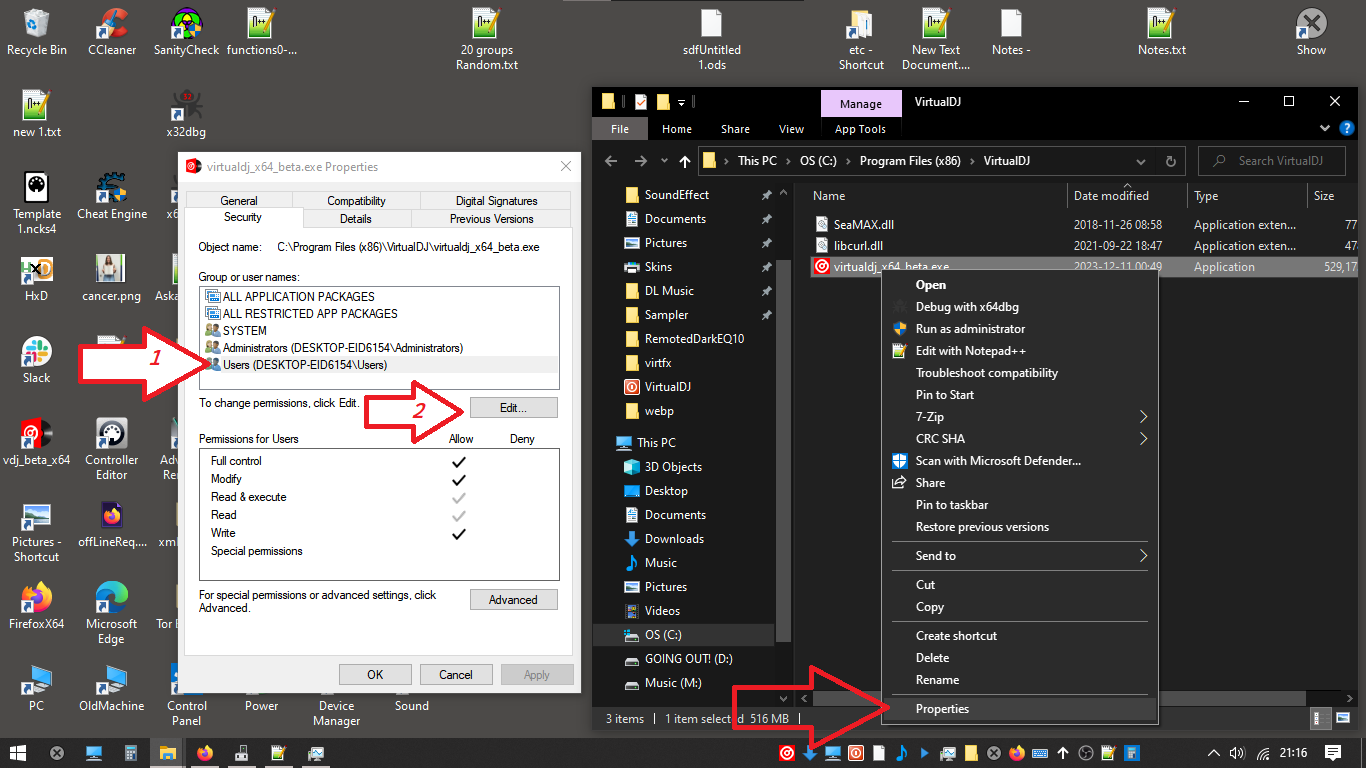Image resolution: width=1366 pixels, height=768 pixels.
Task: Select the Slack desktop icon
Action: [x=37, y=358]
